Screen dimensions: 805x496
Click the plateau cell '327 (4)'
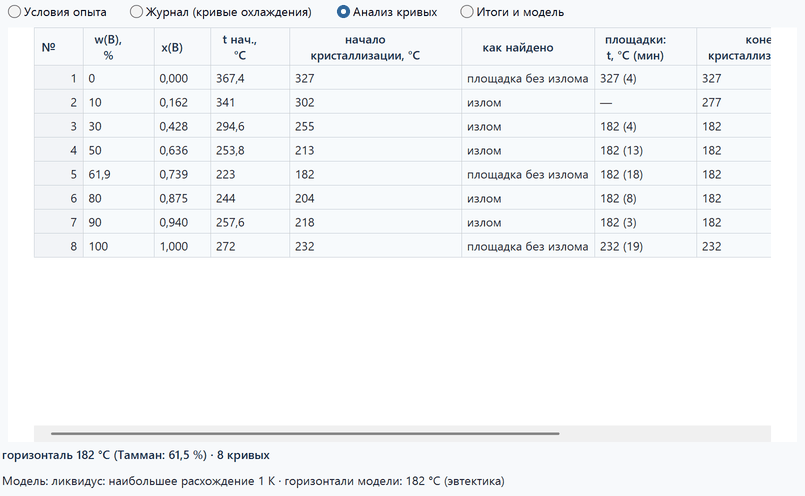(x=645, y=78)
